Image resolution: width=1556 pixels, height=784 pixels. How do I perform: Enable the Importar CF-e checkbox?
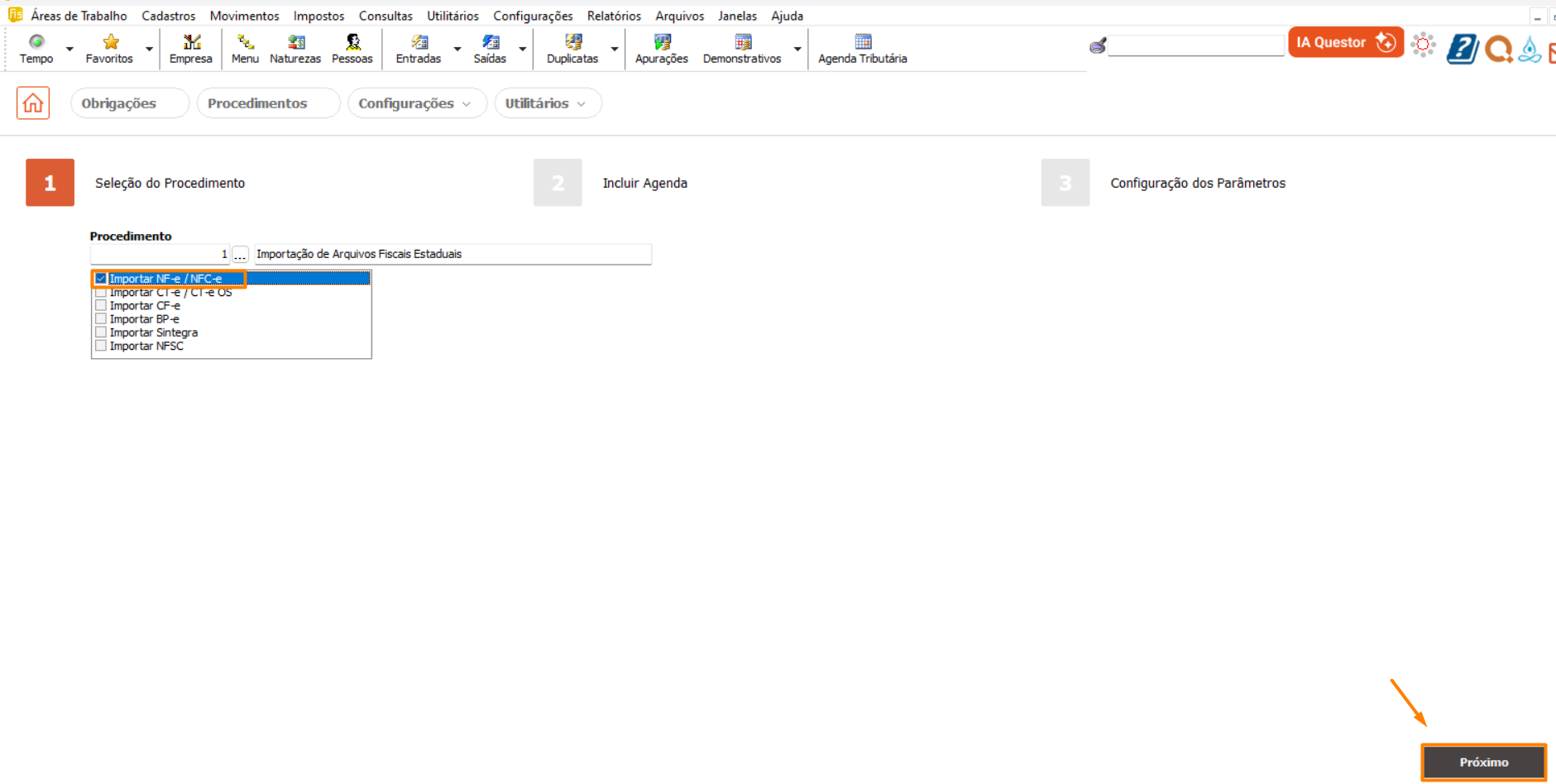pyautogui.click(x=101, y=306)
